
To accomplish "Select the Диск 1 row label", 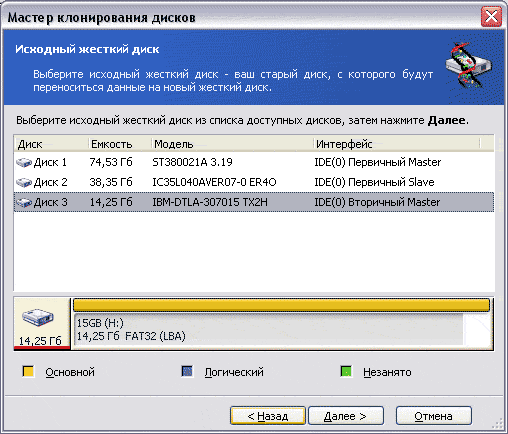I will tap(50, 162).
